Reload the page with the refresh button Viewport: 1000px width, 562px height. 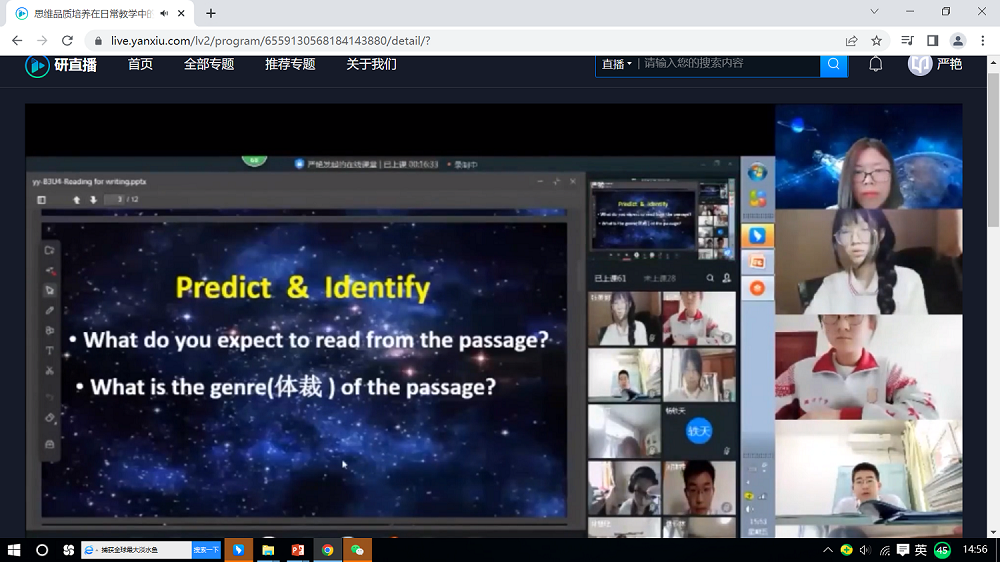67,41
